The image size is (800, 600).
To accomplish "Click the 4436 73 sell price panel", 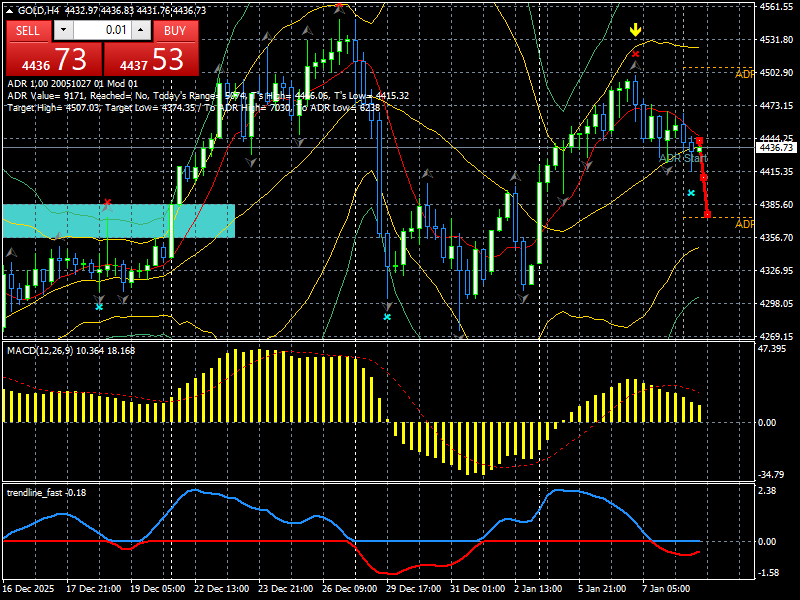I will [x=54, y=60].
